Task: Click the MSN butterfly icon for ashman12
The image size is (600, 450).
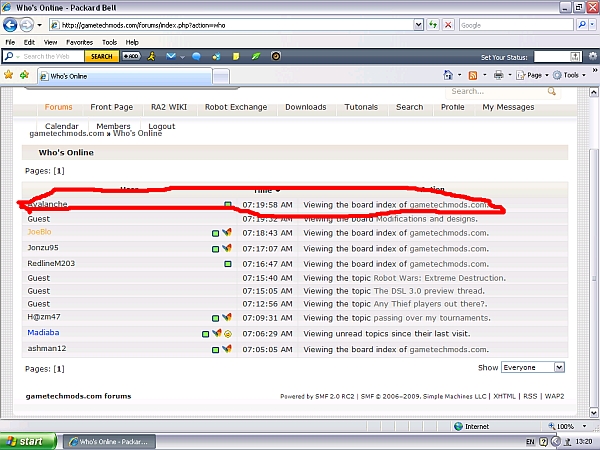Action: [227, 349]
